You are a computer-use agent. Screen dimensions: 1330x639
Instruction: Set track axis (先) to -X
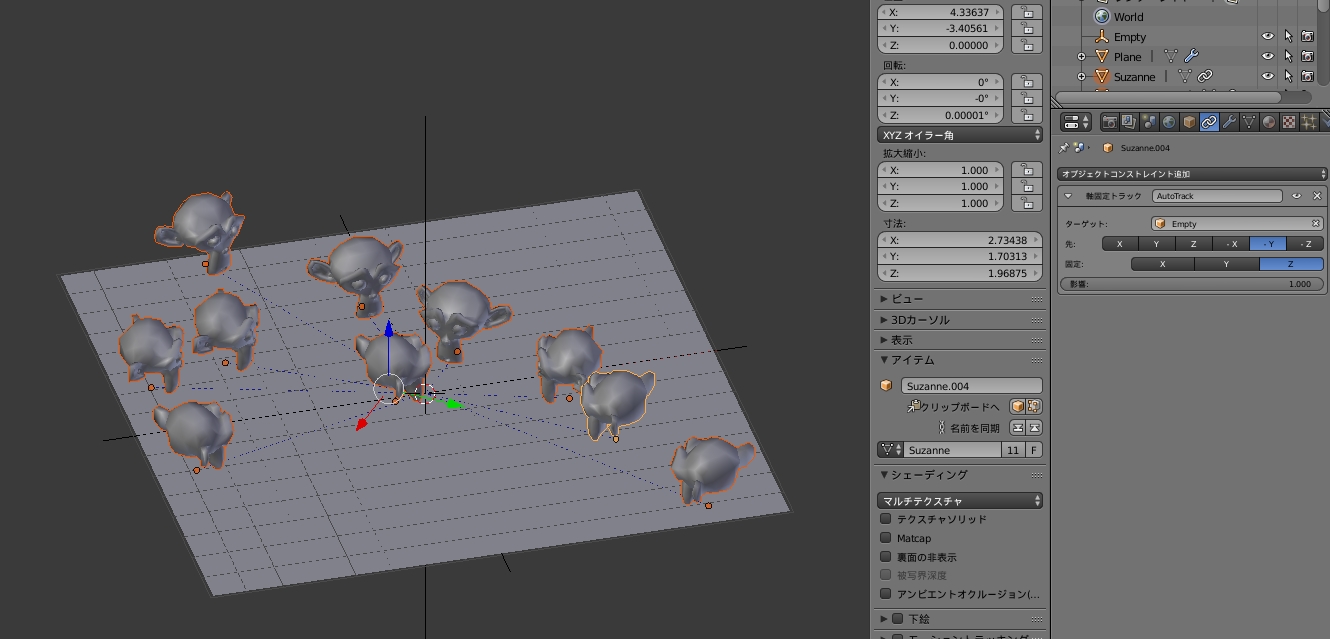[x=1231, y=244]
